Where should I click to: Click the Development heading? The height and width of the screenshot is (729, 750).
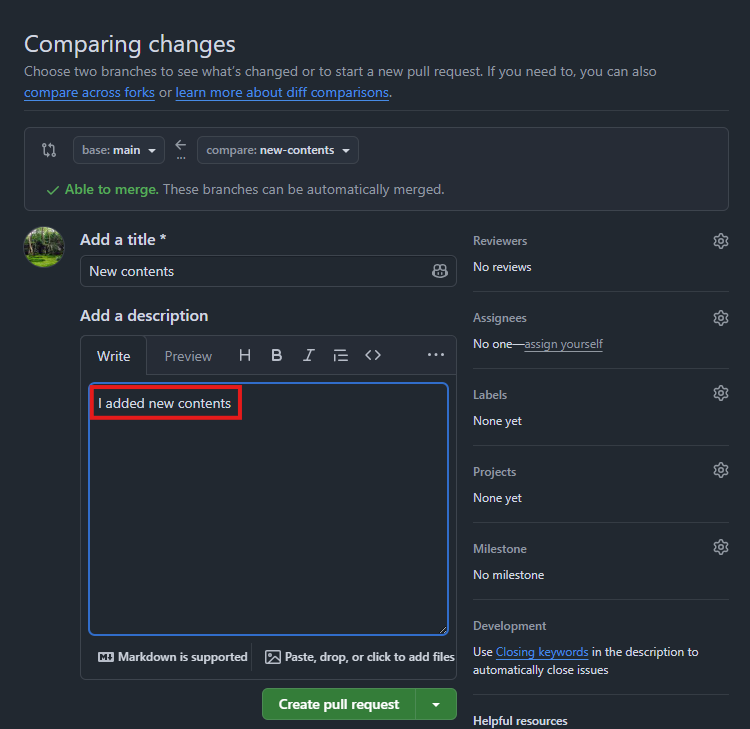click(509, 626)
